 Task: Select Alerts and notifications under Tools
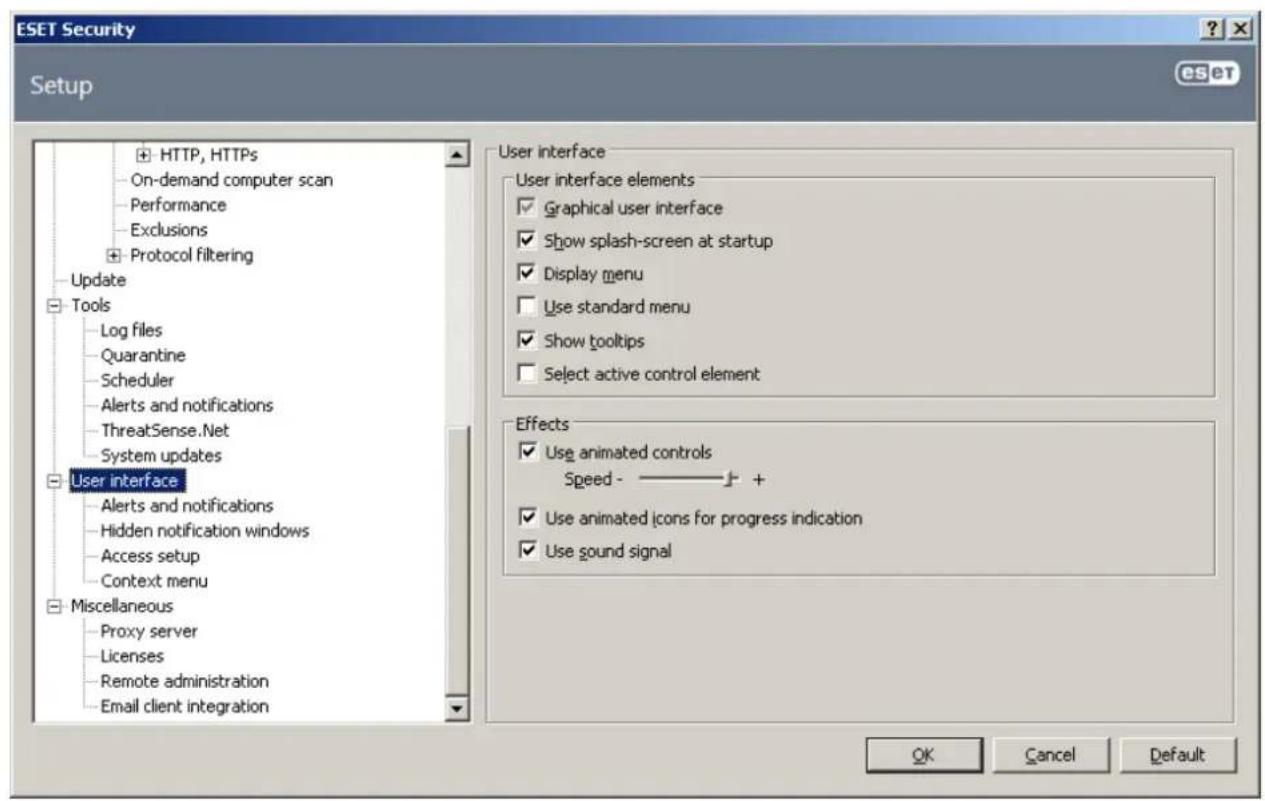point(186,405)
